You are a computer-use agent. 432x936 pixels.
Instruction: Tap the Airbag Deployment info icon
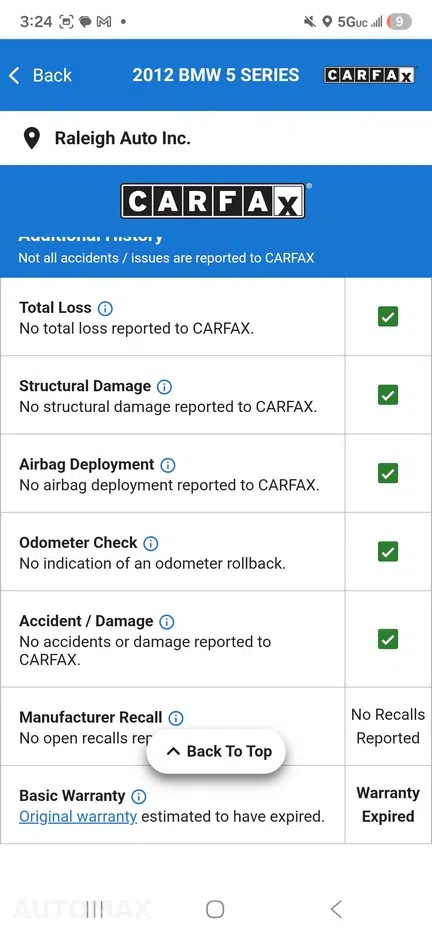pos(168,465)
